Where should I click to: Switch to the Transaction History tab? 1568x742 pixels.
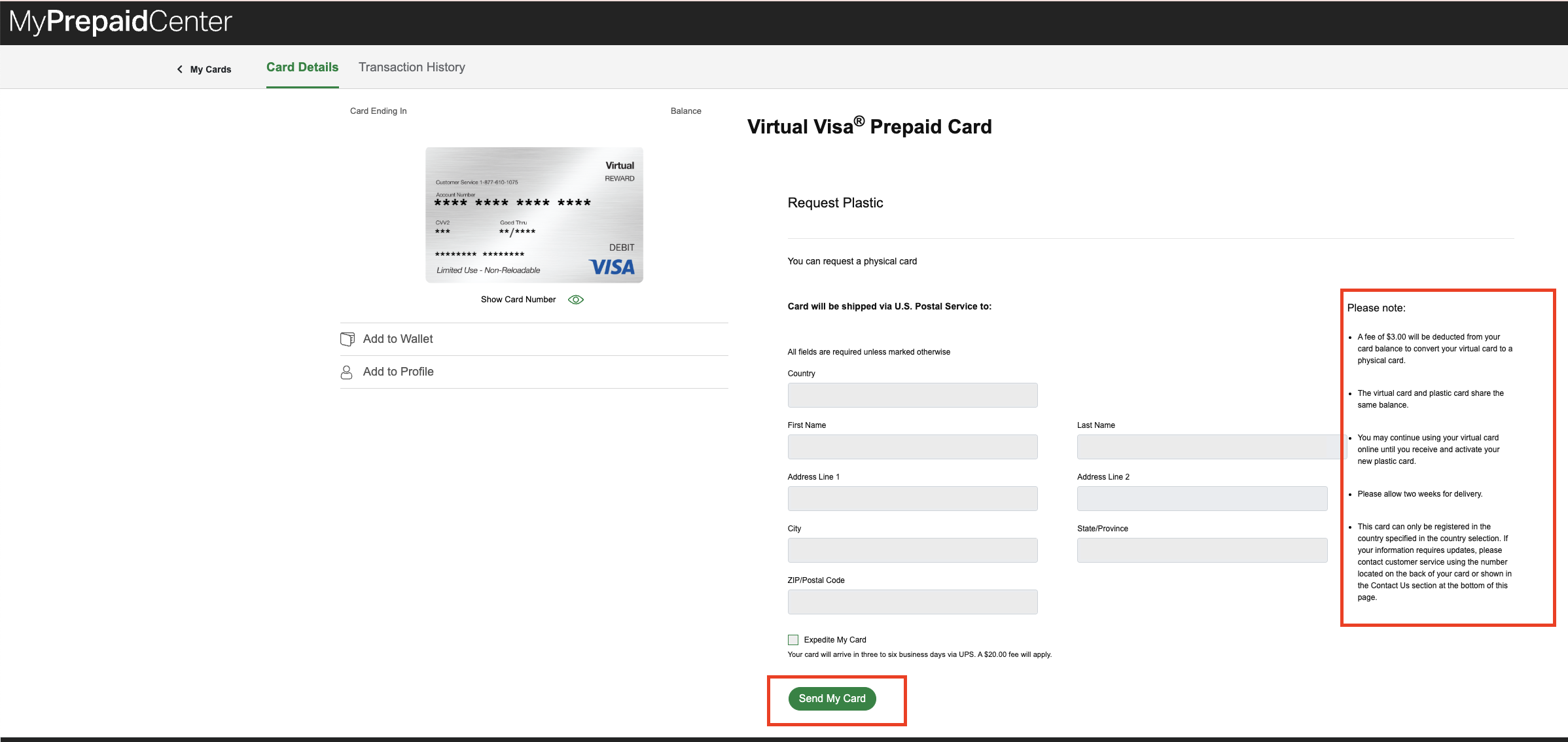coord(412,67)
